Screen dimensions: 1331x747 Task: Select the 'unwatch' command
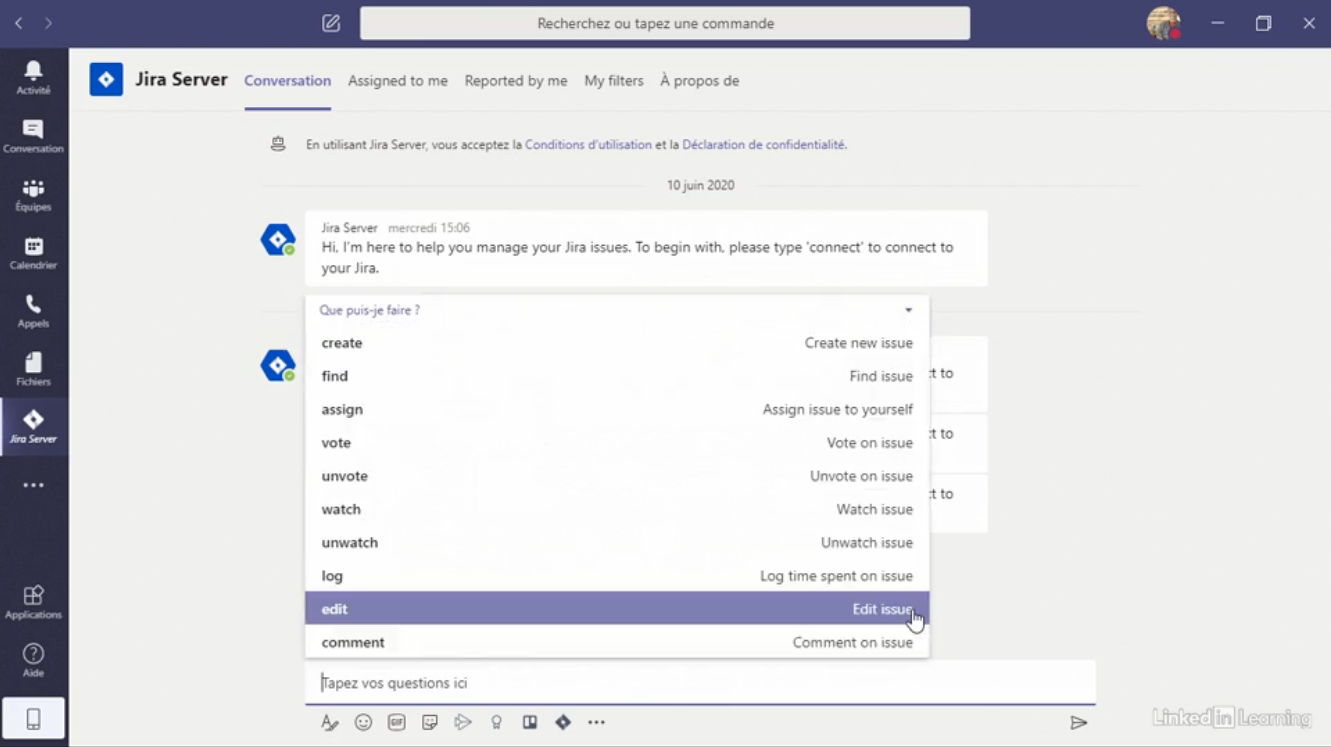tap(617, 542)
